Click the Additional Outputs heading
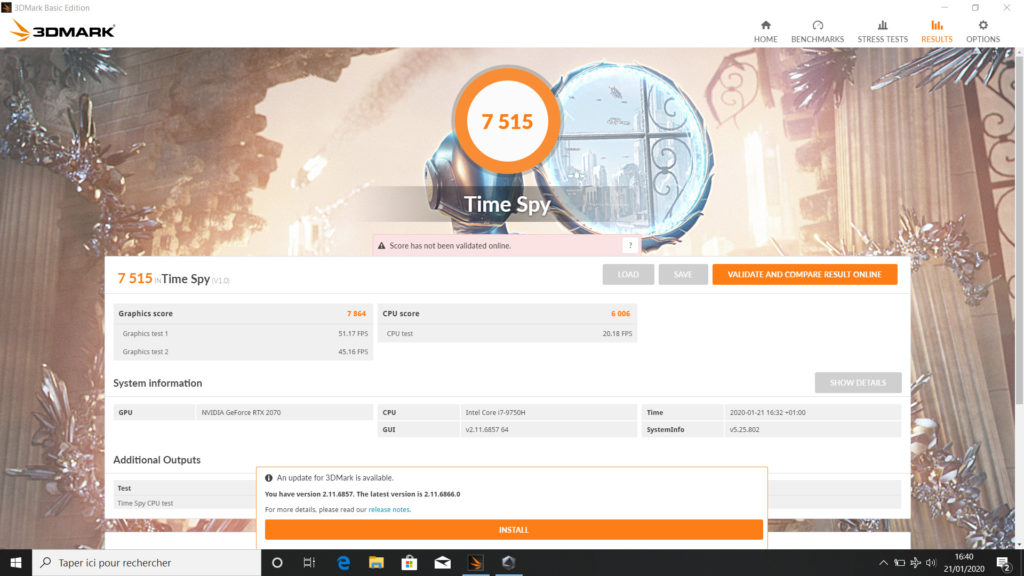 click(157, 460)
